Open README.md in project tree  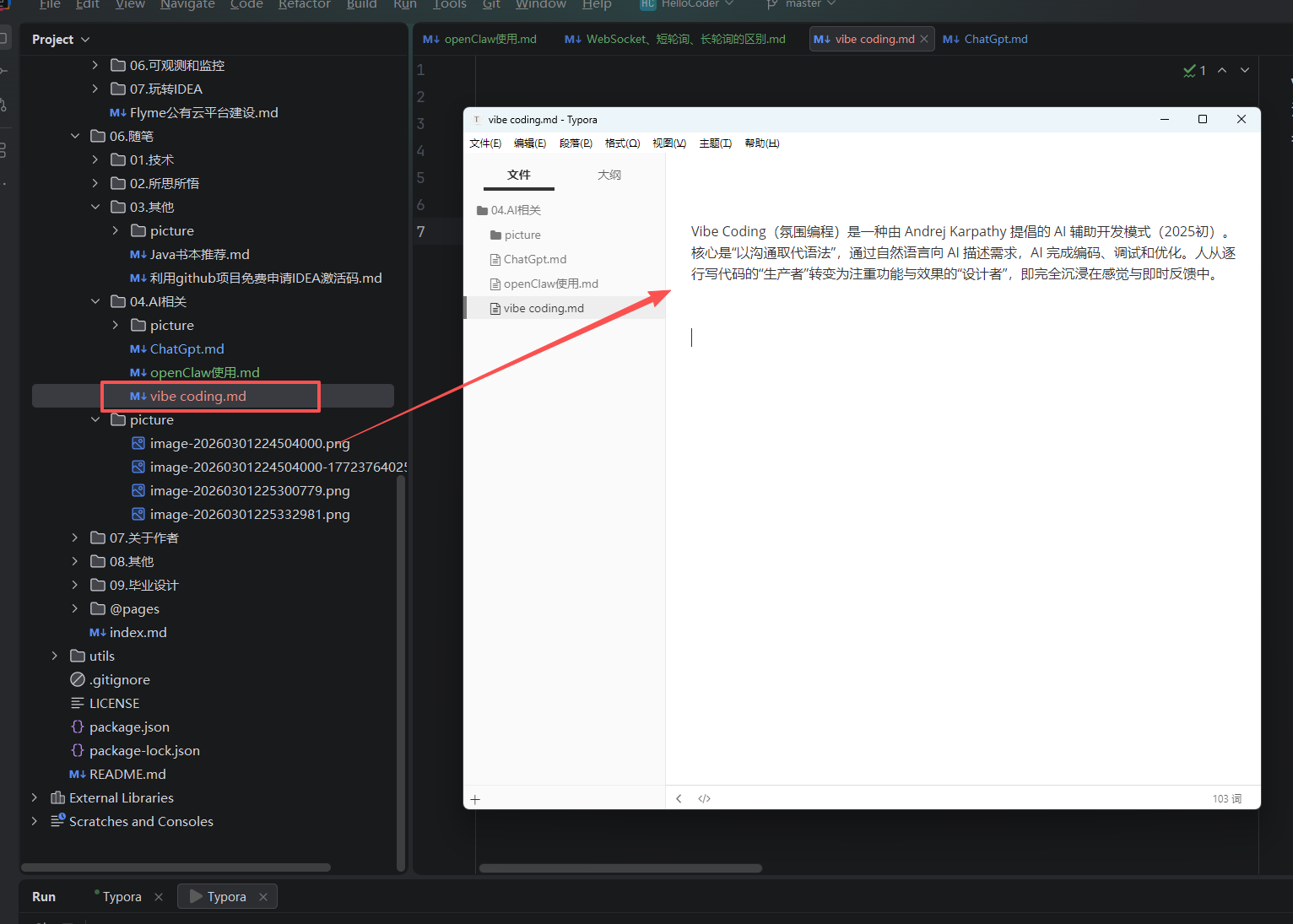(127, 774)
